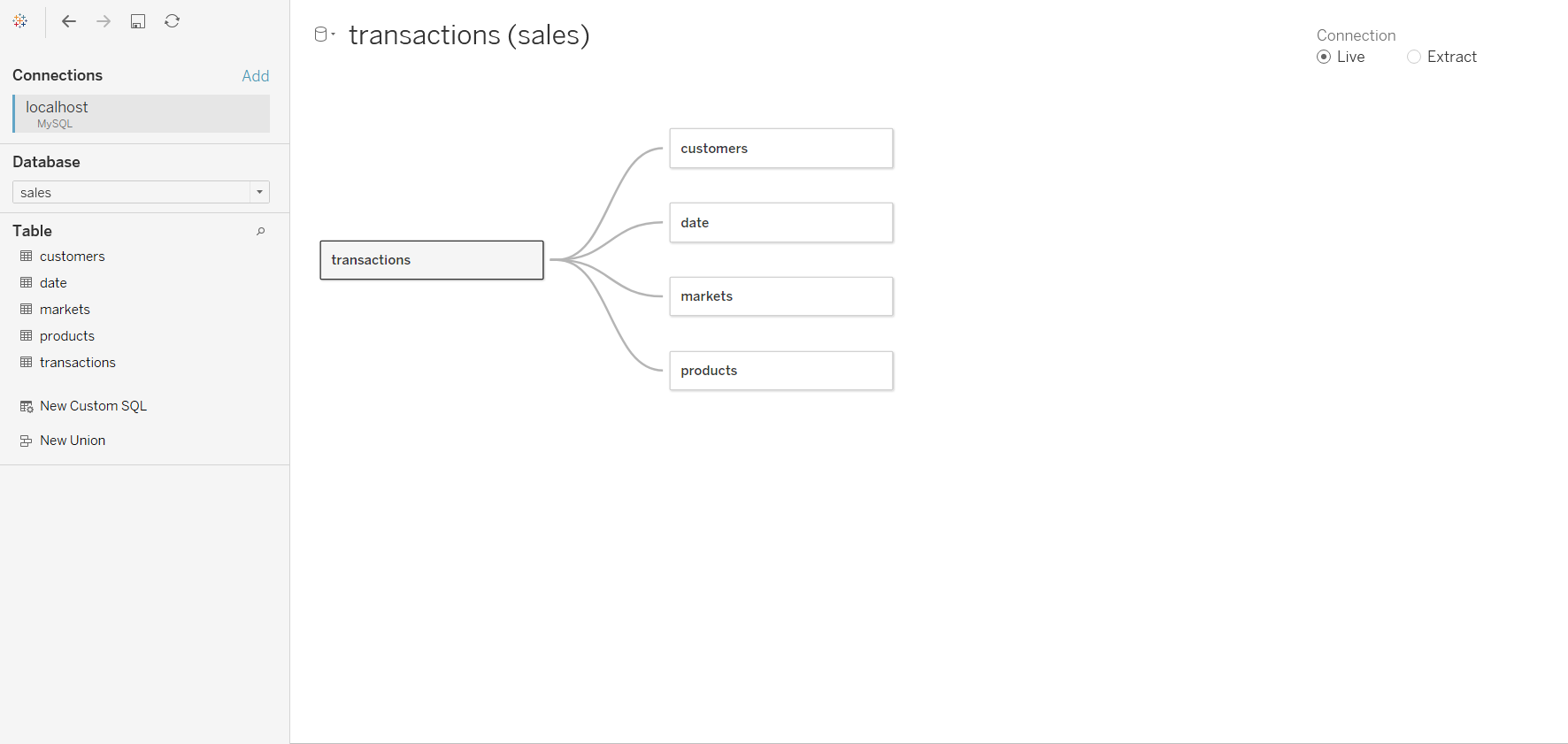
Task: Open the sales database dropdown
Action: 141,192
